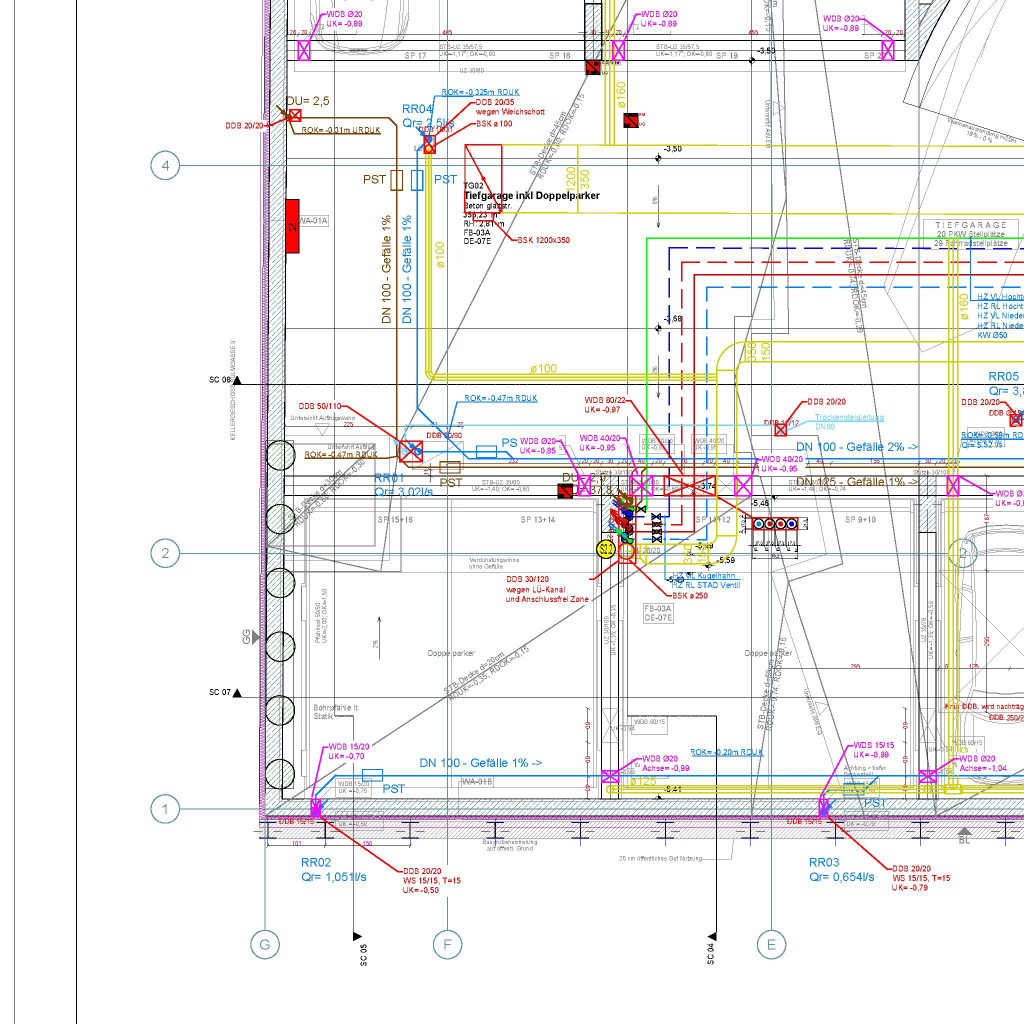Viewport: 1024px width, 1024px height.
Task: Select the blue PST rectangle symbol near axis 4
Action: [417, 180]
